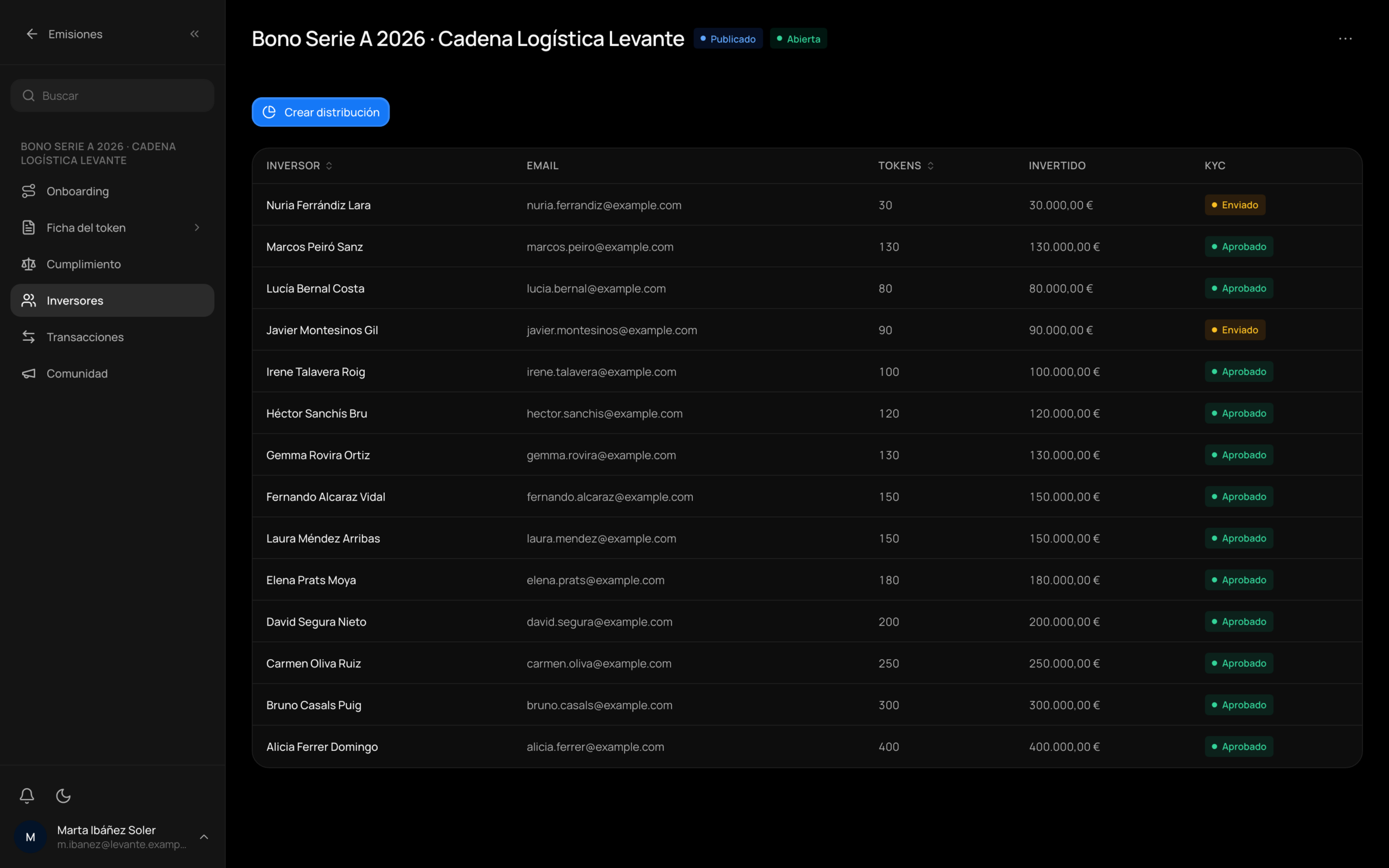Open investor Irene Talavera Roig
This screenshot has height=868, width=1389.
click(x=316, y=372)
